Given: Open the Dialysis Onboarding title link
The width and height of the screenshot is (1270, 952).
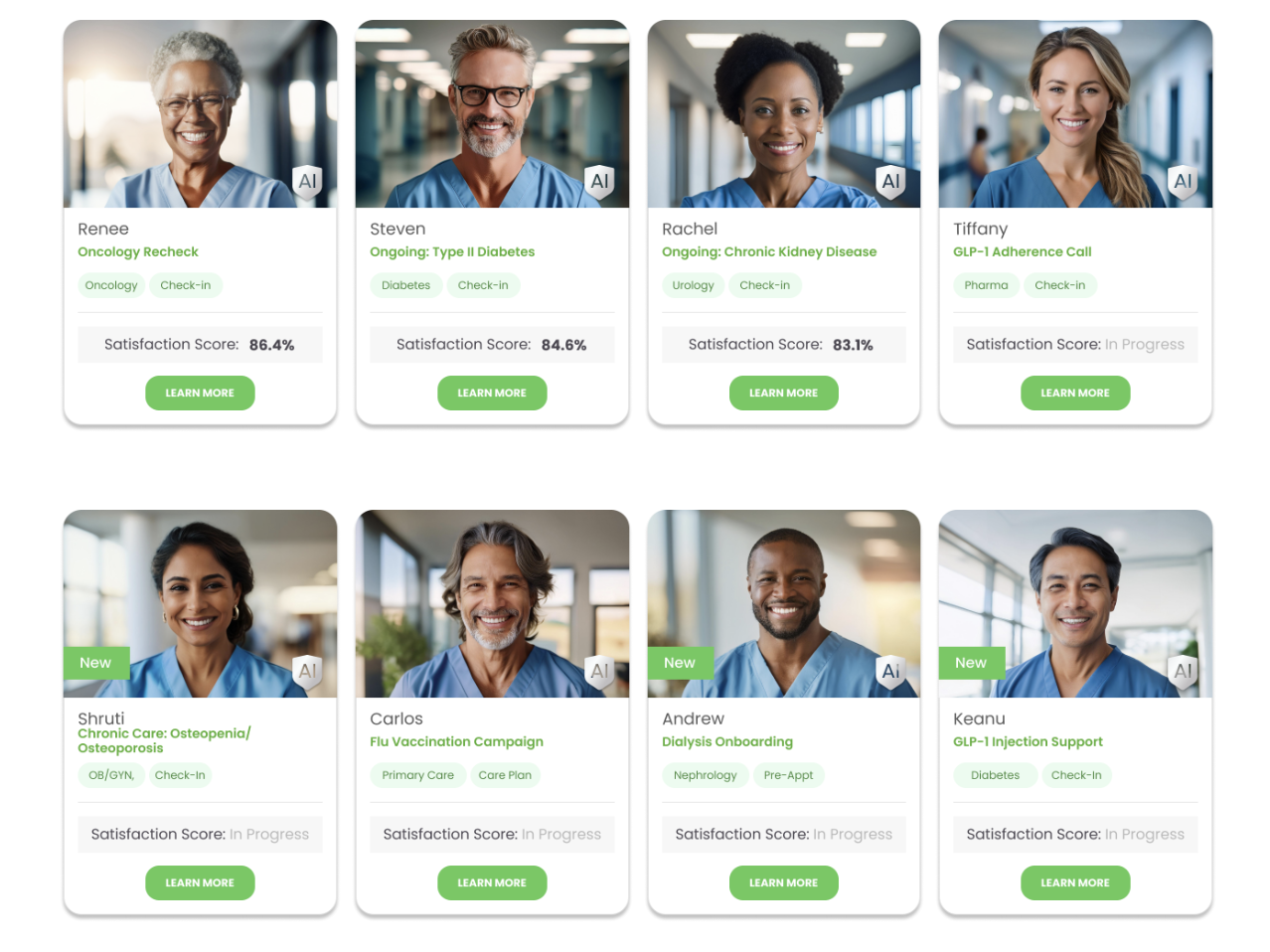Looking at the screenshot, I should click(x=727, y=741).
